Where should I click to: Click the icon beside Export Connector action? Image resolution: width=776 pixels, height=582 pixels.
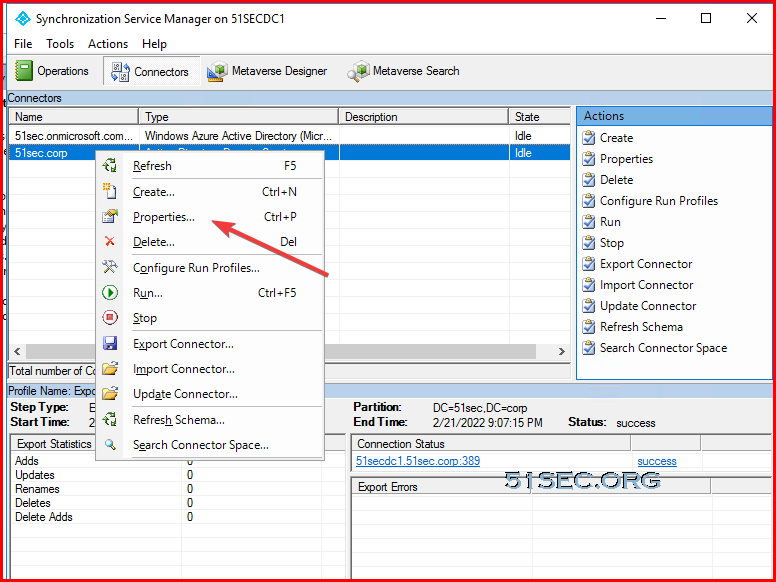click(589, 264)
